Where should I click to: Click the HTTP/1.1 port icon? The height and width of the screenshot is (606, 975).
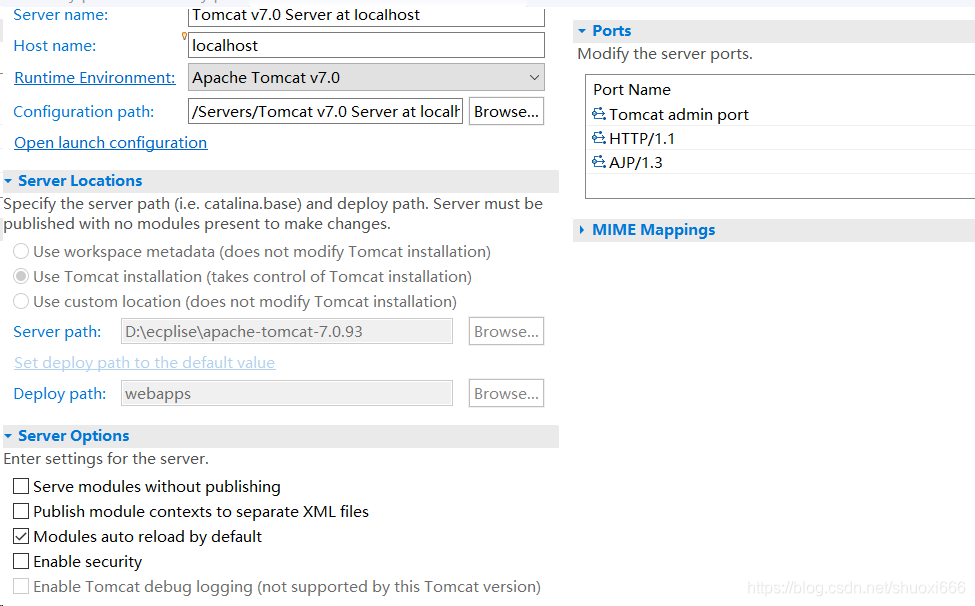[598, 138]
